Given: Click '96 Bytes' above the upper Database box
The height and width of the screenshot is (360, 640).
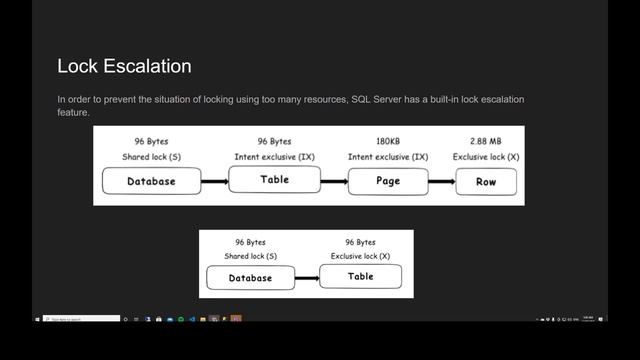Looking at the screenshot, I should click(151, 141).
